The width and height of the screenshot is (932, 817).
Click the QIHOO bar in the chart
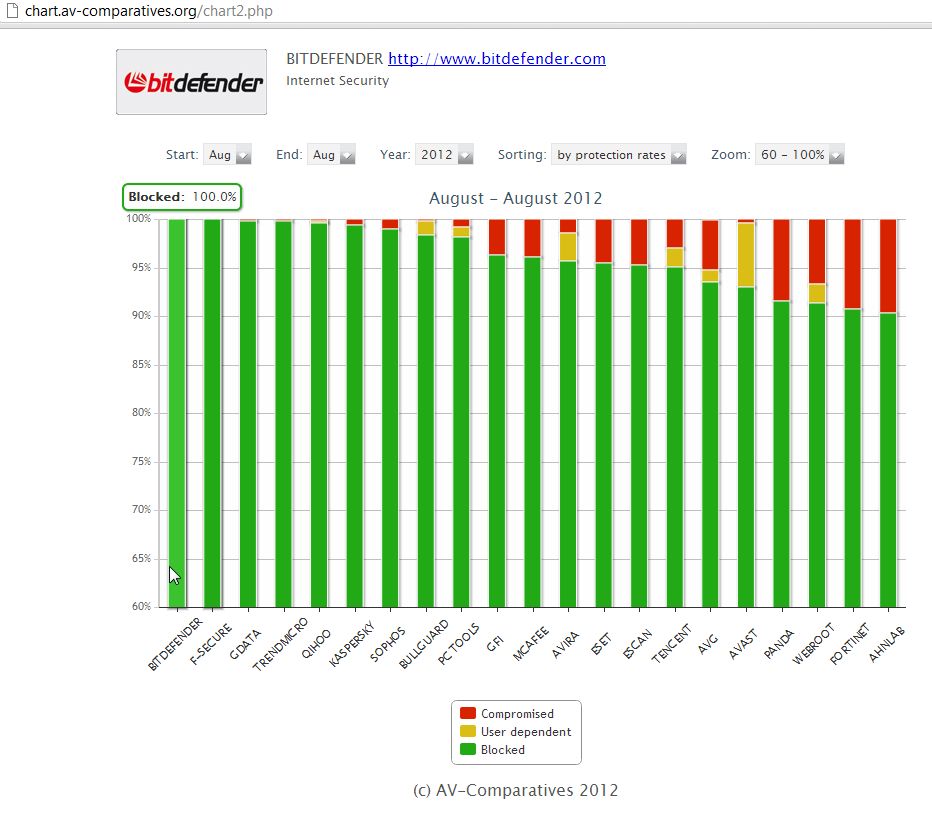coord(319,413)
